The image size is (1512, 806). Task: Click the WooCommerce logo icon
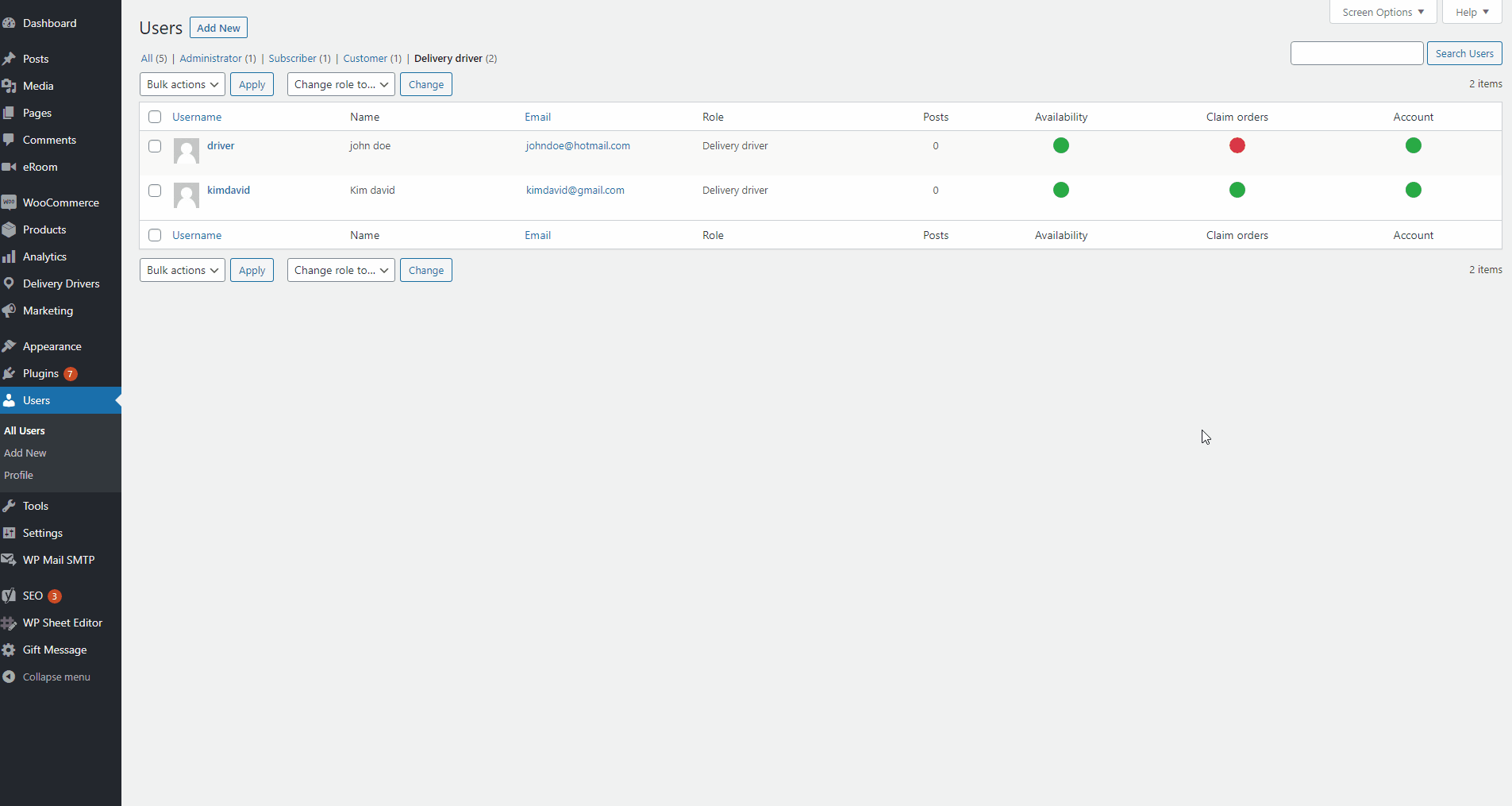pyautogui.click(x=9, y=202)
